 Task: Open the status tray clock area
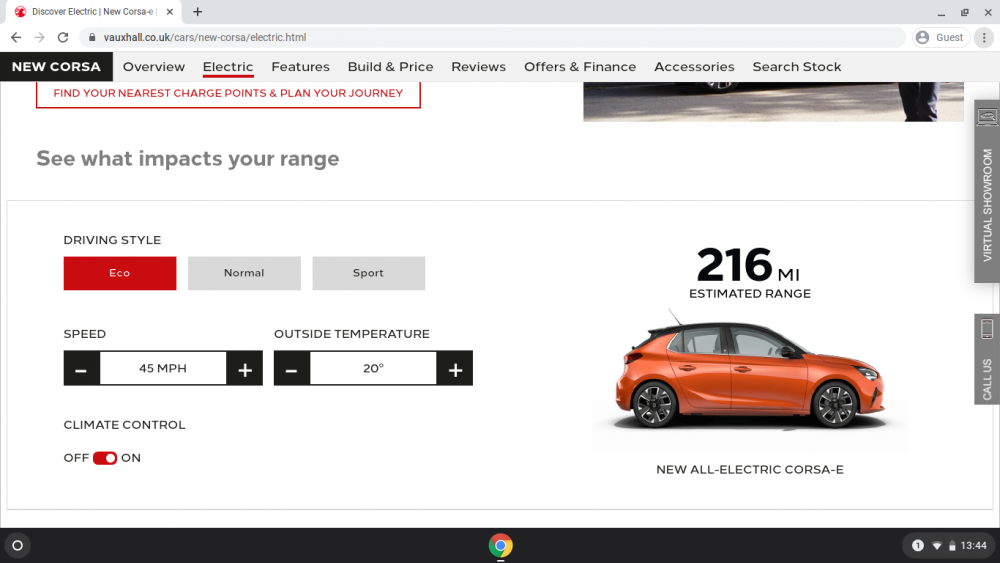(947, 546)
